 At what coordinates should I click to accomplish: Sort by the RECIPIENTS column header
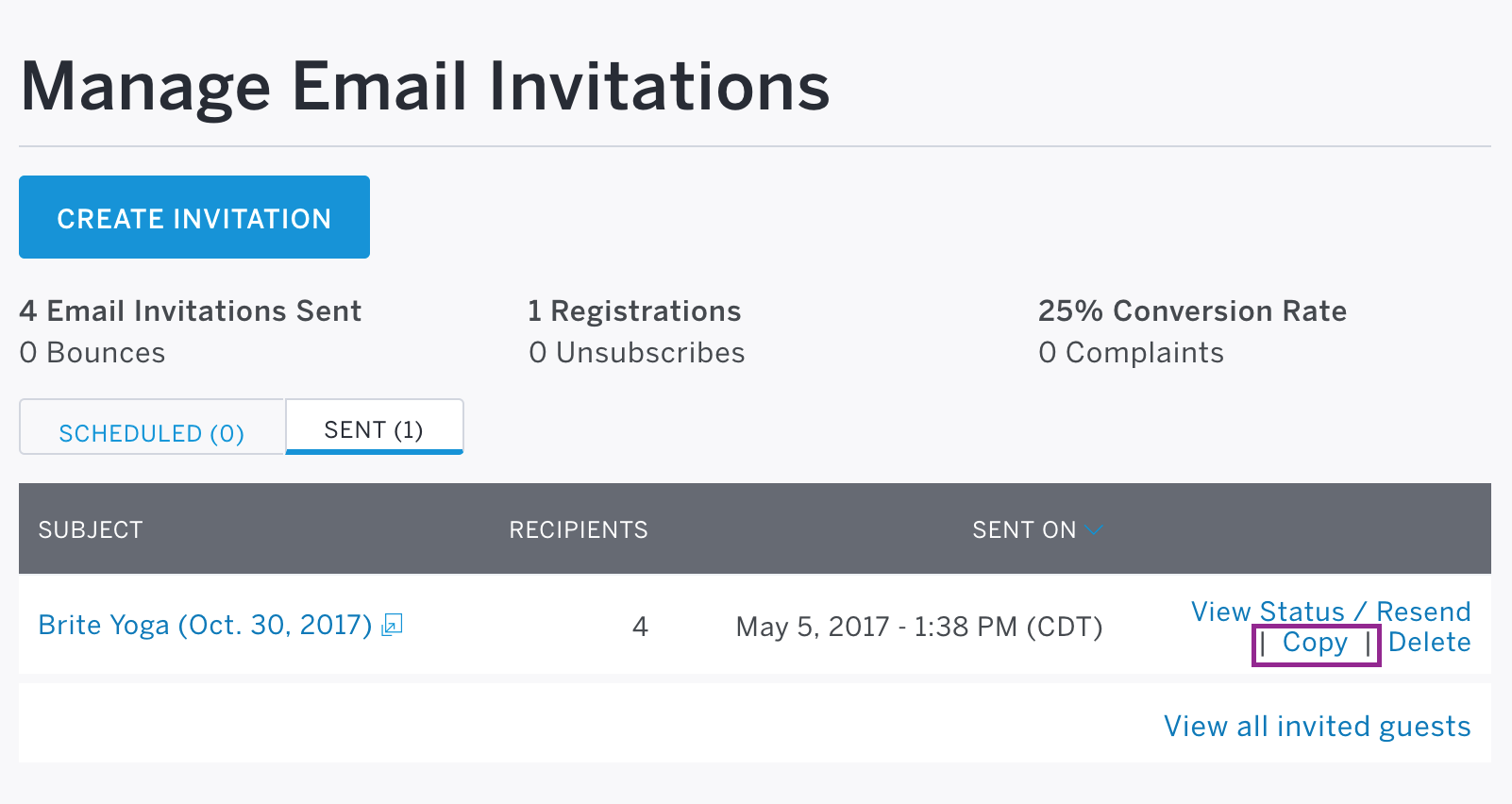pyautogui.click(x=579, y=530)
